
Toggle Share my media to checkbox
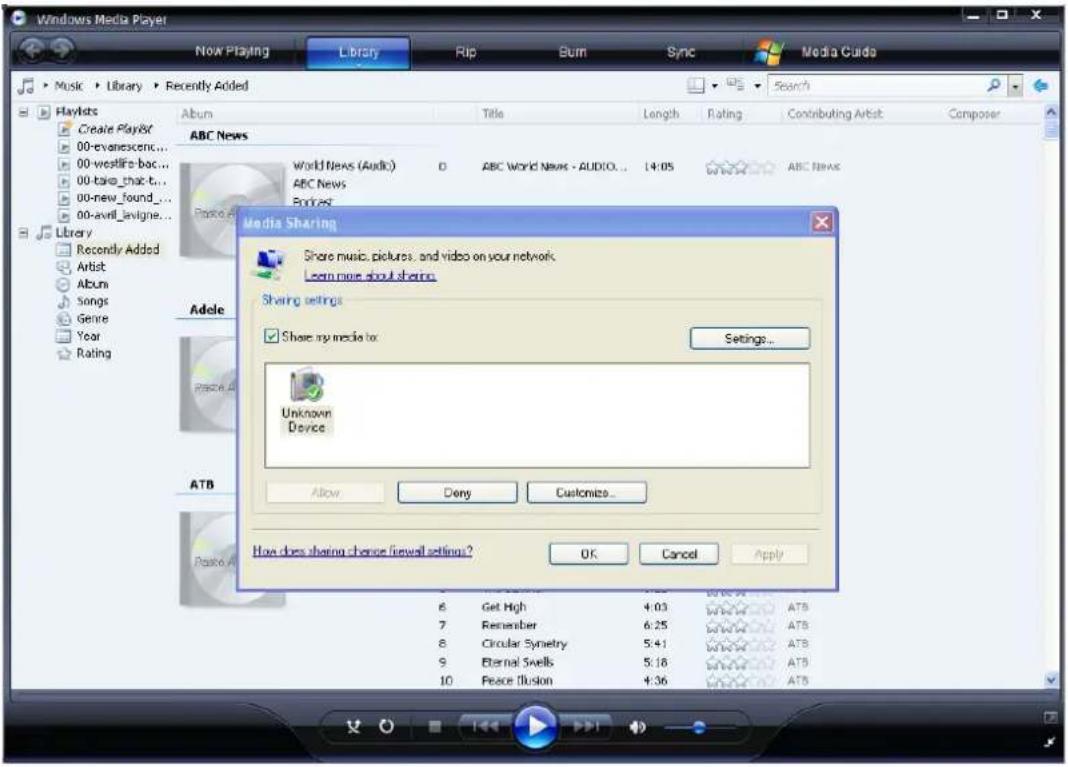(x=271, y=336)
